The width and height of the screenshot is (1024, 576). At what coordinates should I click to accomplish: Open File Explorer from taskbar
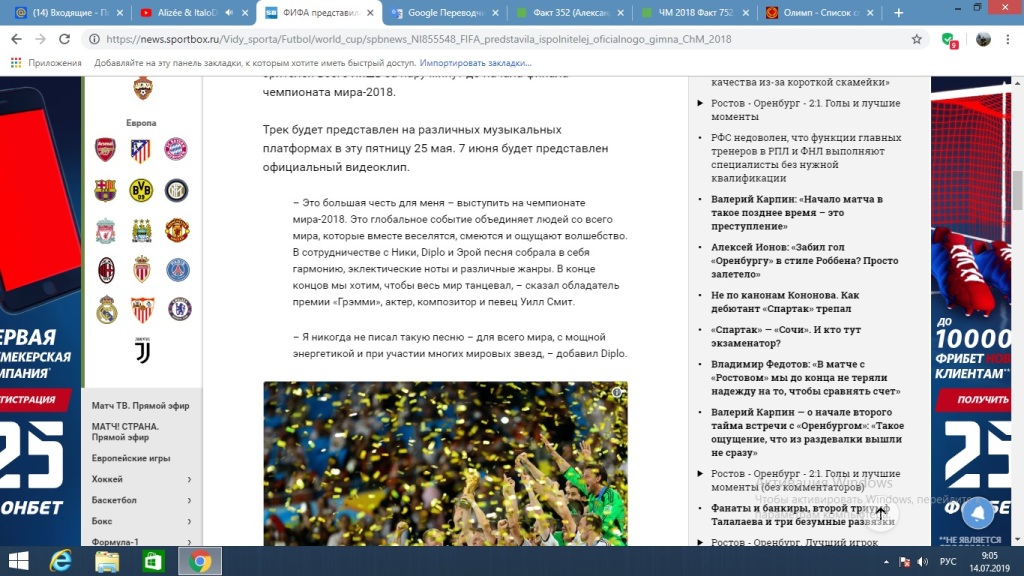pos(107,562)
